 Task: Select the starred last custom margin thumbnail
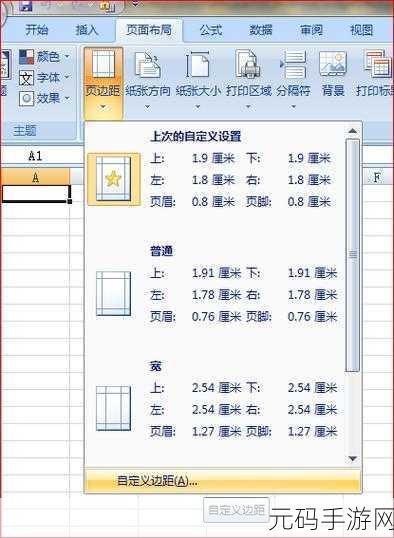(114, 179)
